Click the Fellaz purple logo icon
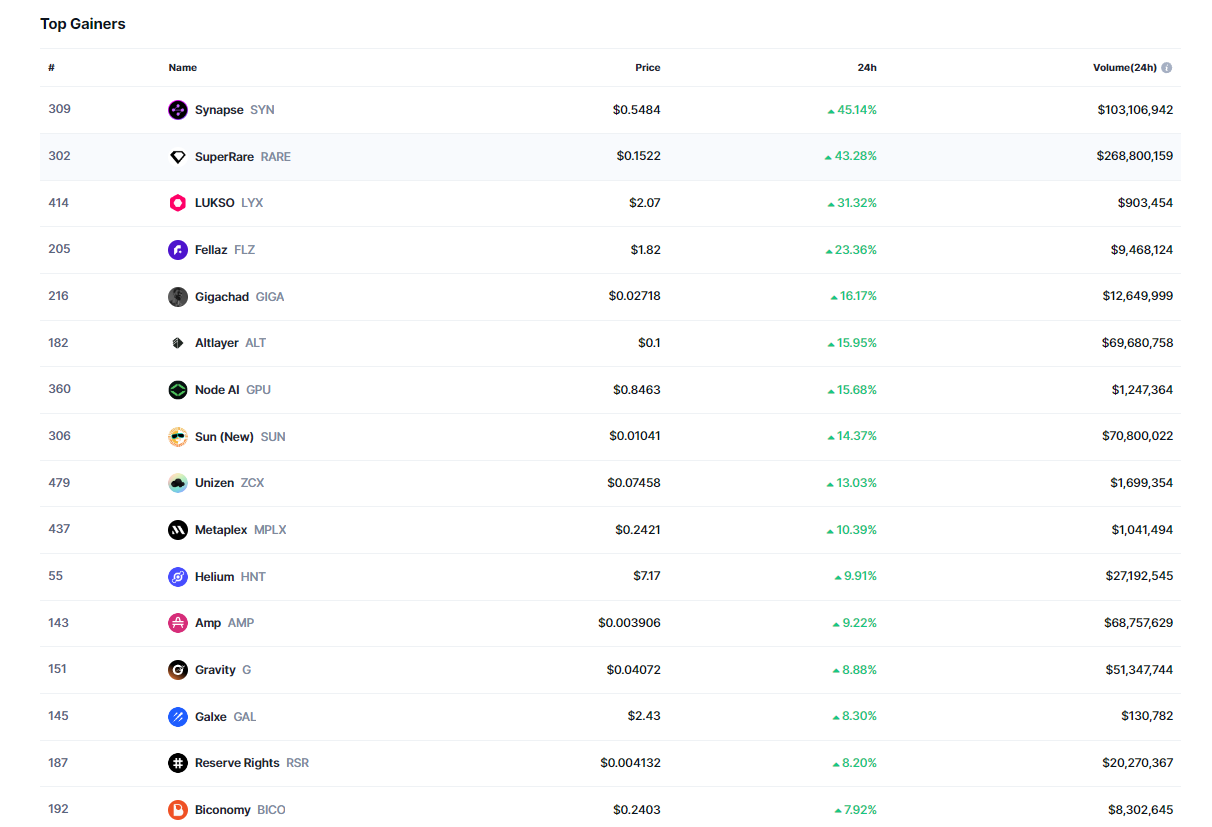Viewport: 1212px width, 827px height. click(178, 250)
